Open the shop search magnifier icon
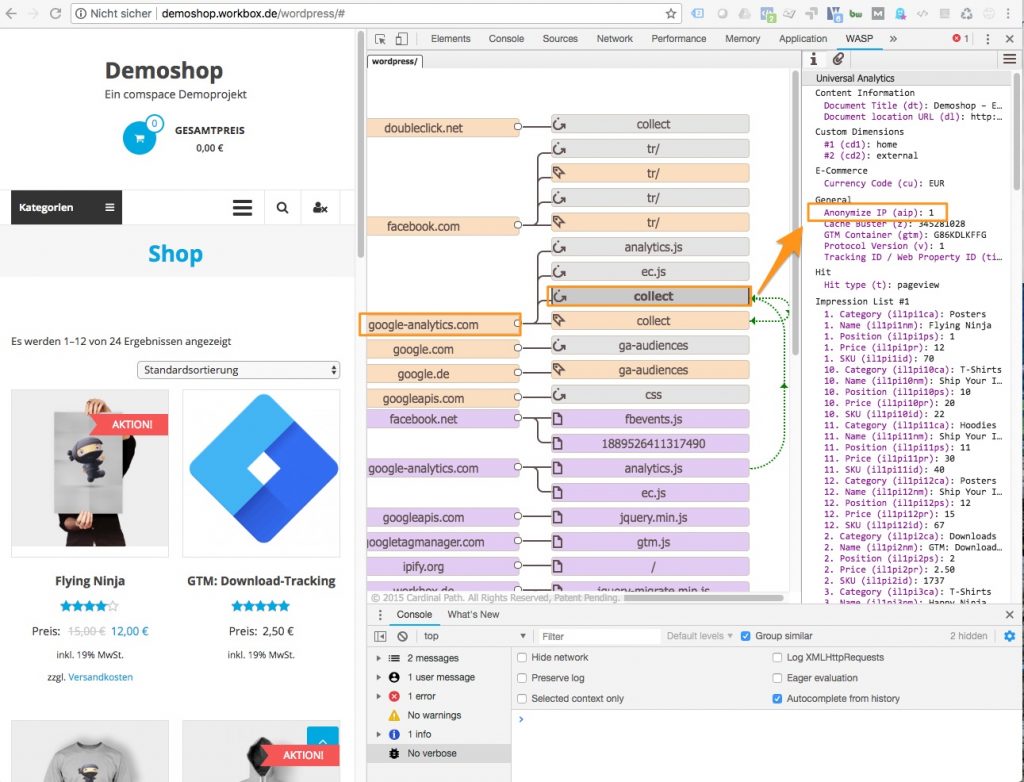 pos(283,207)
